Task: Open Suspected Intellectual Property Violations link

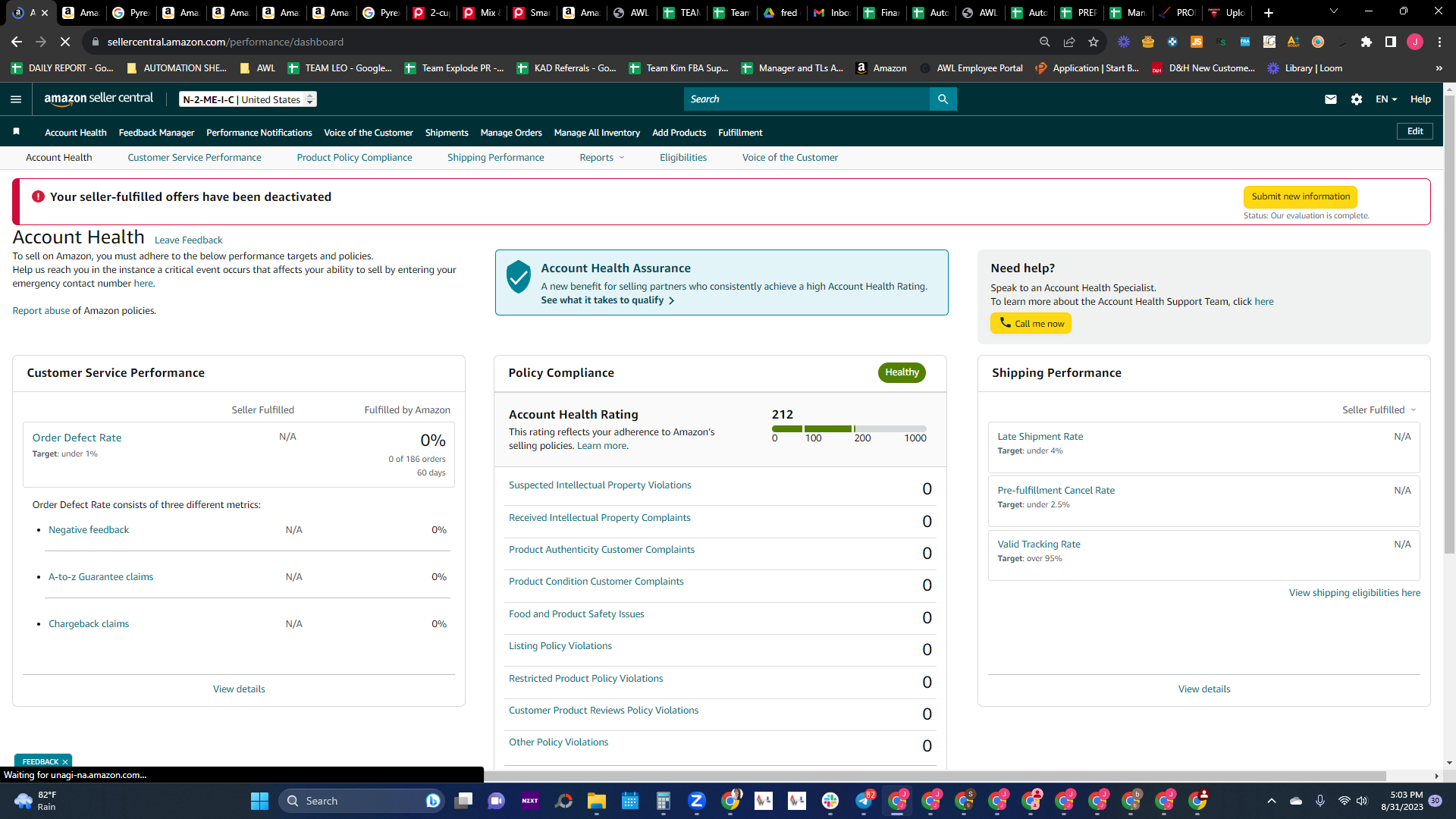Action: click(x=600, y=485)
